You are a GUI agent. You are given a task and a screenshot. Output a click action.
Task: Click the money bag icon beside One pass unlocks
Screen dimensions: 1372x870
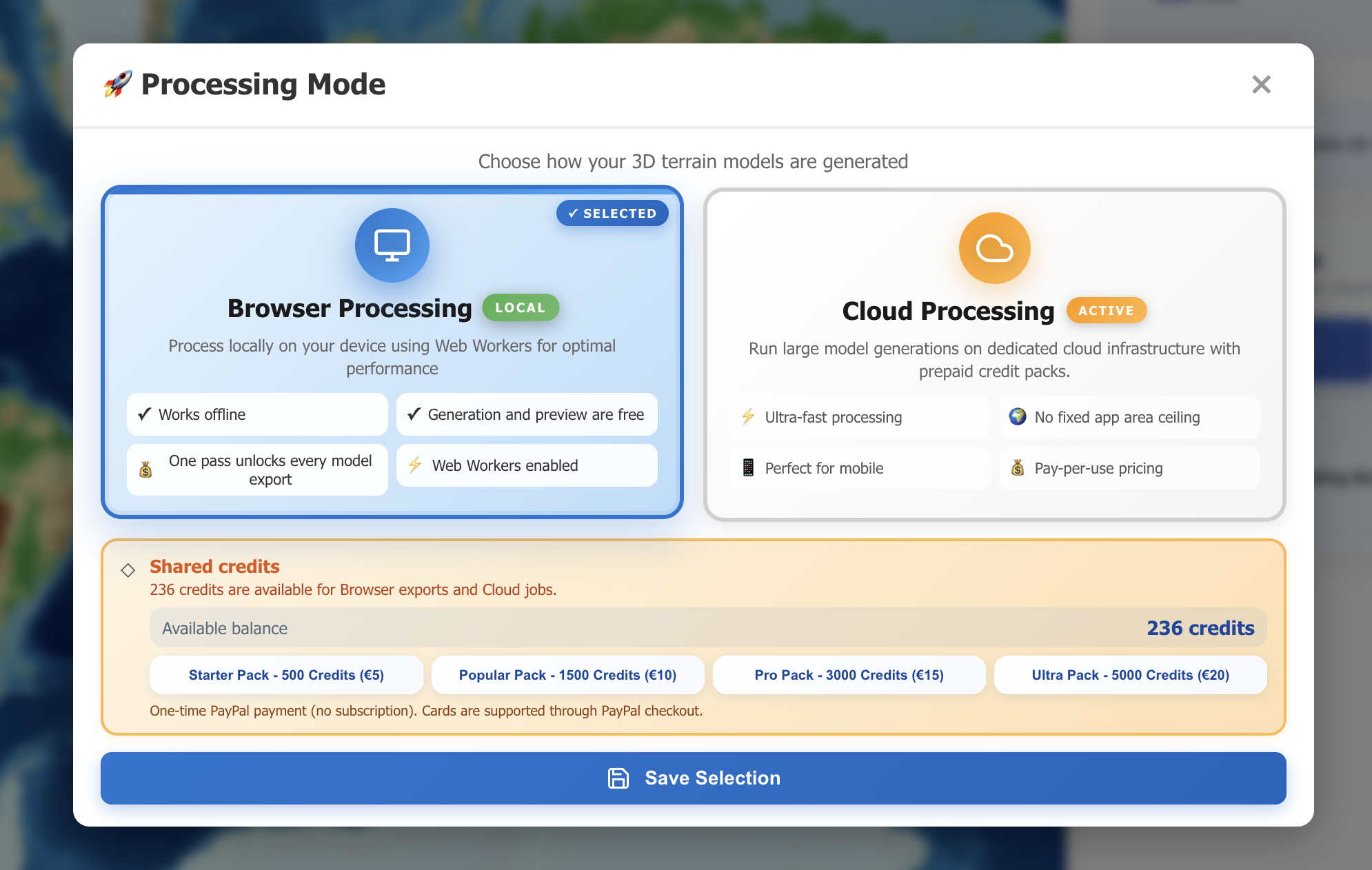point(145,470)
